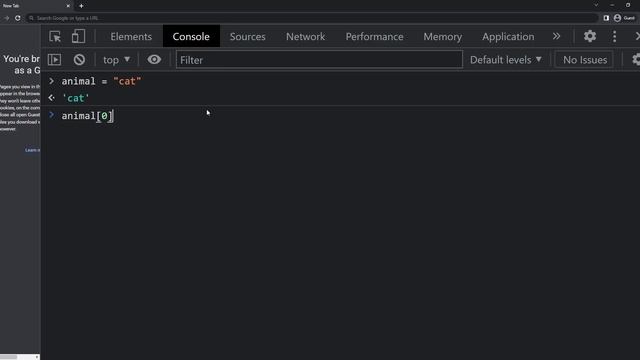Viewport: 640px width, 360px height.
Task: Switch to the Console tab
Action: (x=191, y=36)
